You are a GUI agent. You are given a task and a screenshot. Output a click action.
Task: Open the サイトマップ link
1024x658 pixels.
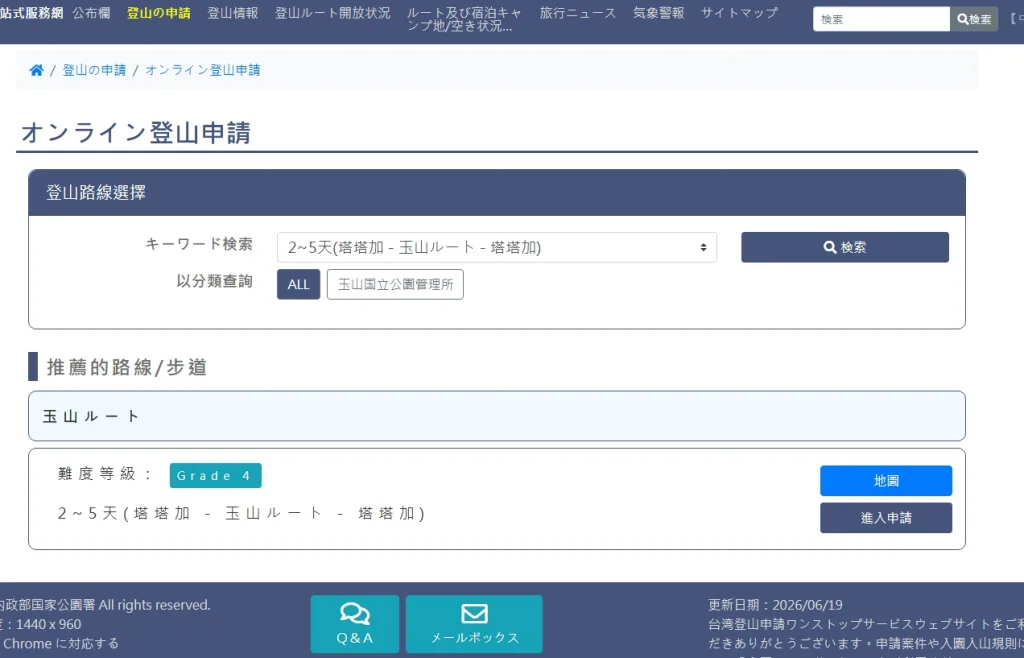pyautogui.click(x=739, y=13)
